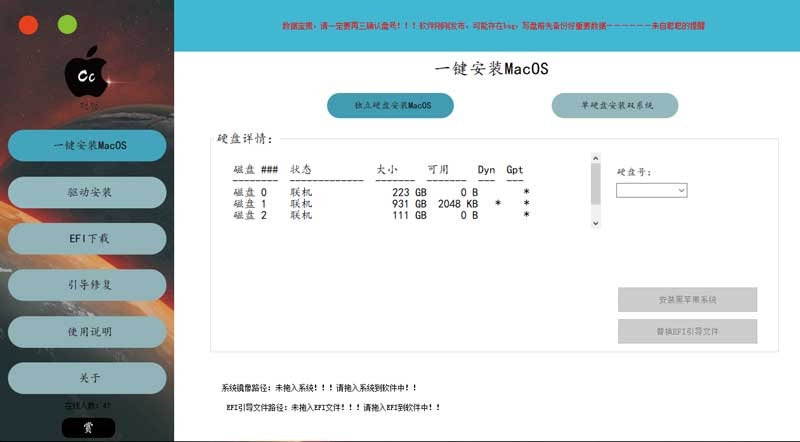Select 单硬盘安装双系统 mode button
The height and width of the screenshot is (442, 800).
(615, 106)
